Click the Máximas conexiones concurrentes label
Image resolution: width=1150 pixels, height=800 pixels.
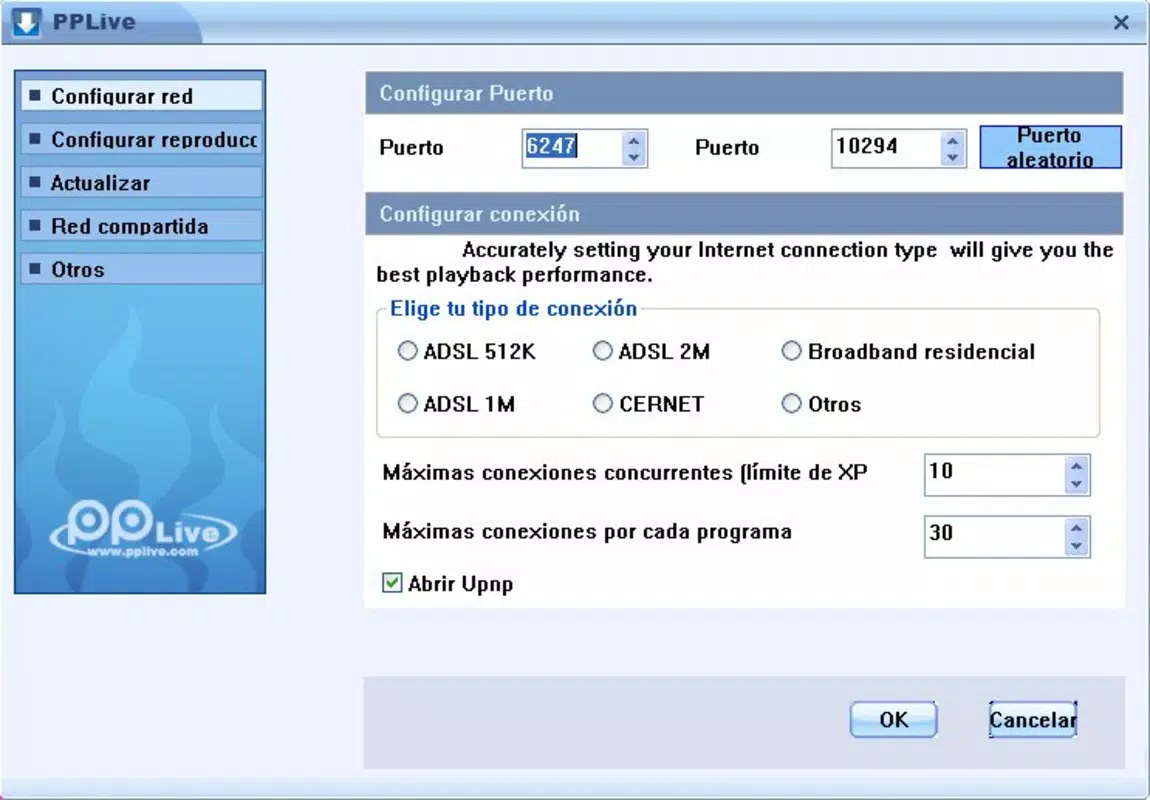pos(625,472)
